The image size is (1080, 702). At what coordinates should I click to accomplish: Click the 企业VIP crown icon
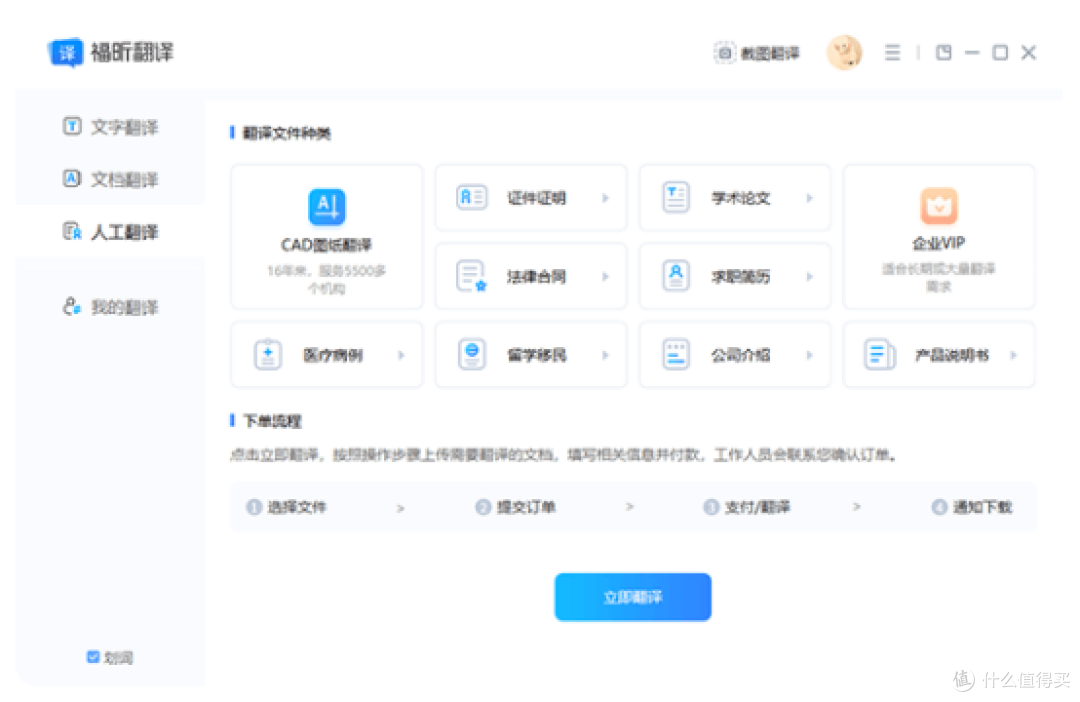click(939, 206)
